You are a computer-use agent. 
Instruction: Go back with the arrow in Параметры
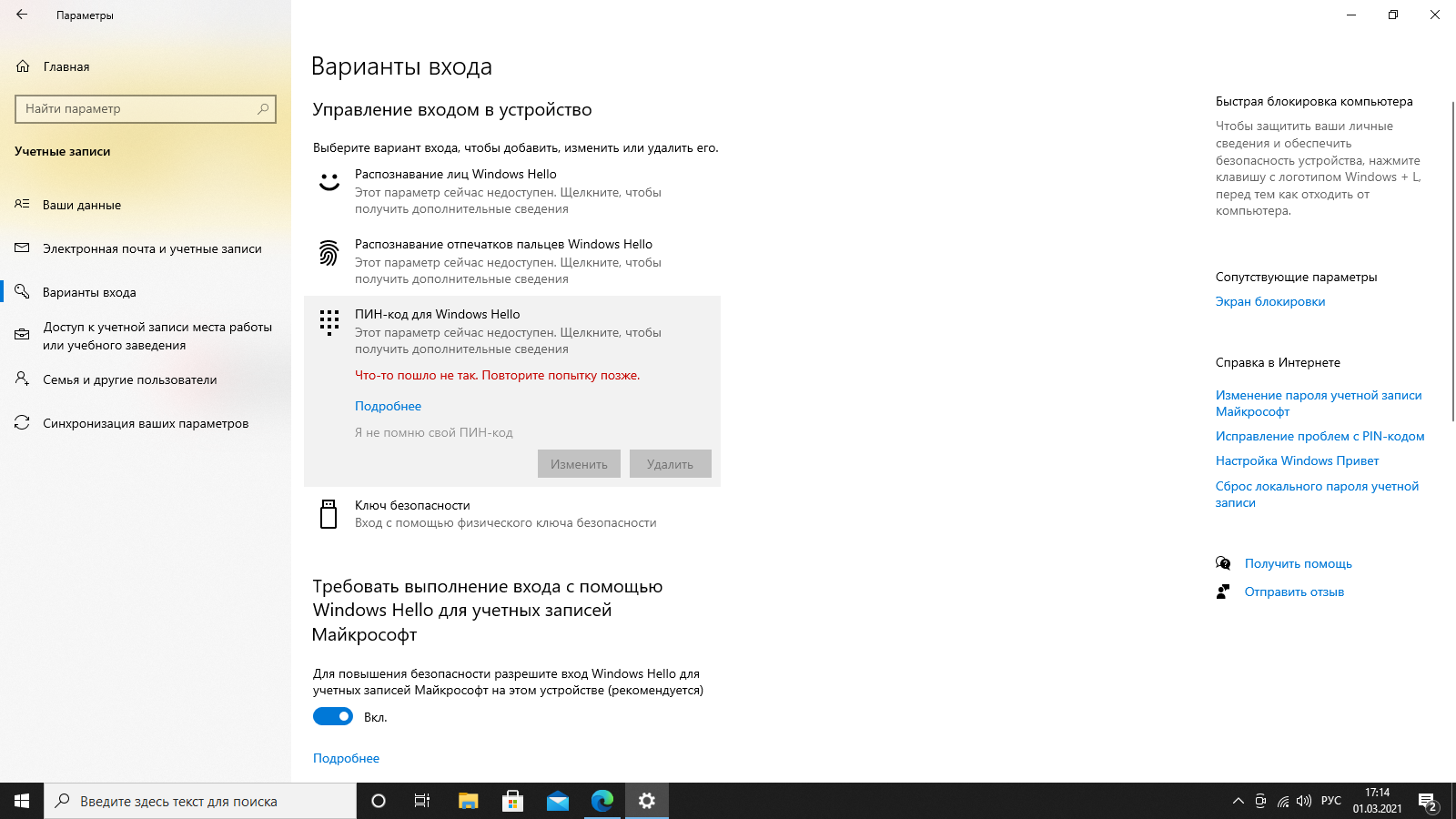point(22,15)
